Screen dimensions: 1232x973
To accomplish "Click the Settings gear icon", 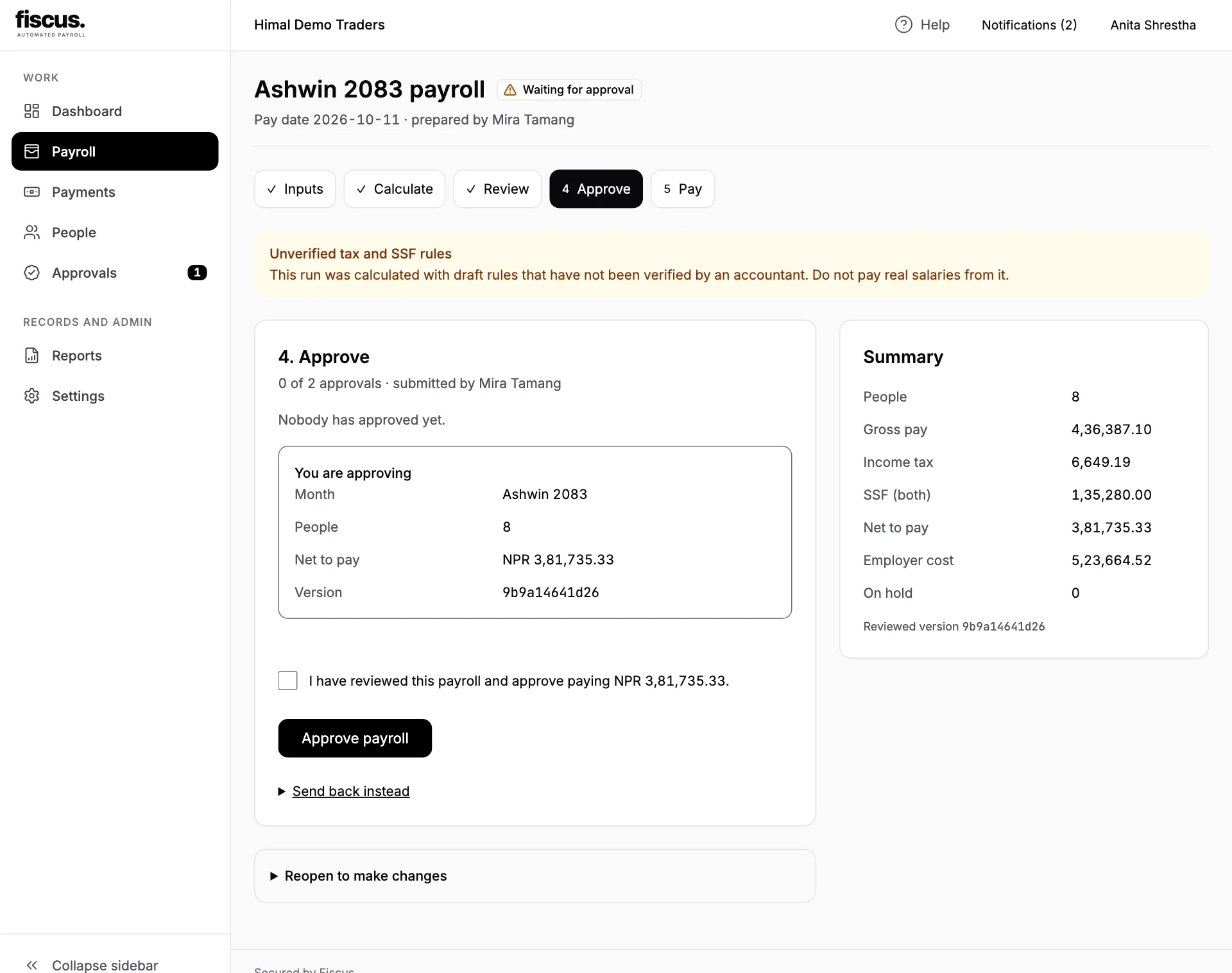I will tap(31, 396).
